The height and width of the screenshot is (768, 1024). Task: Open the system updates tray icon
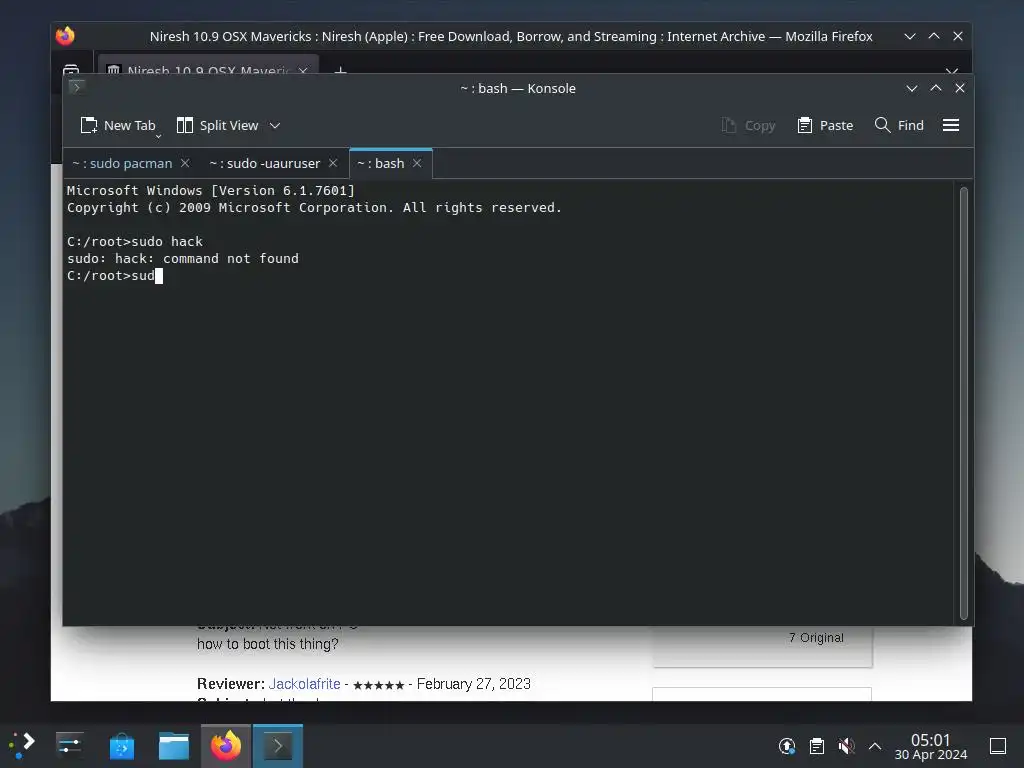[787, 746]
